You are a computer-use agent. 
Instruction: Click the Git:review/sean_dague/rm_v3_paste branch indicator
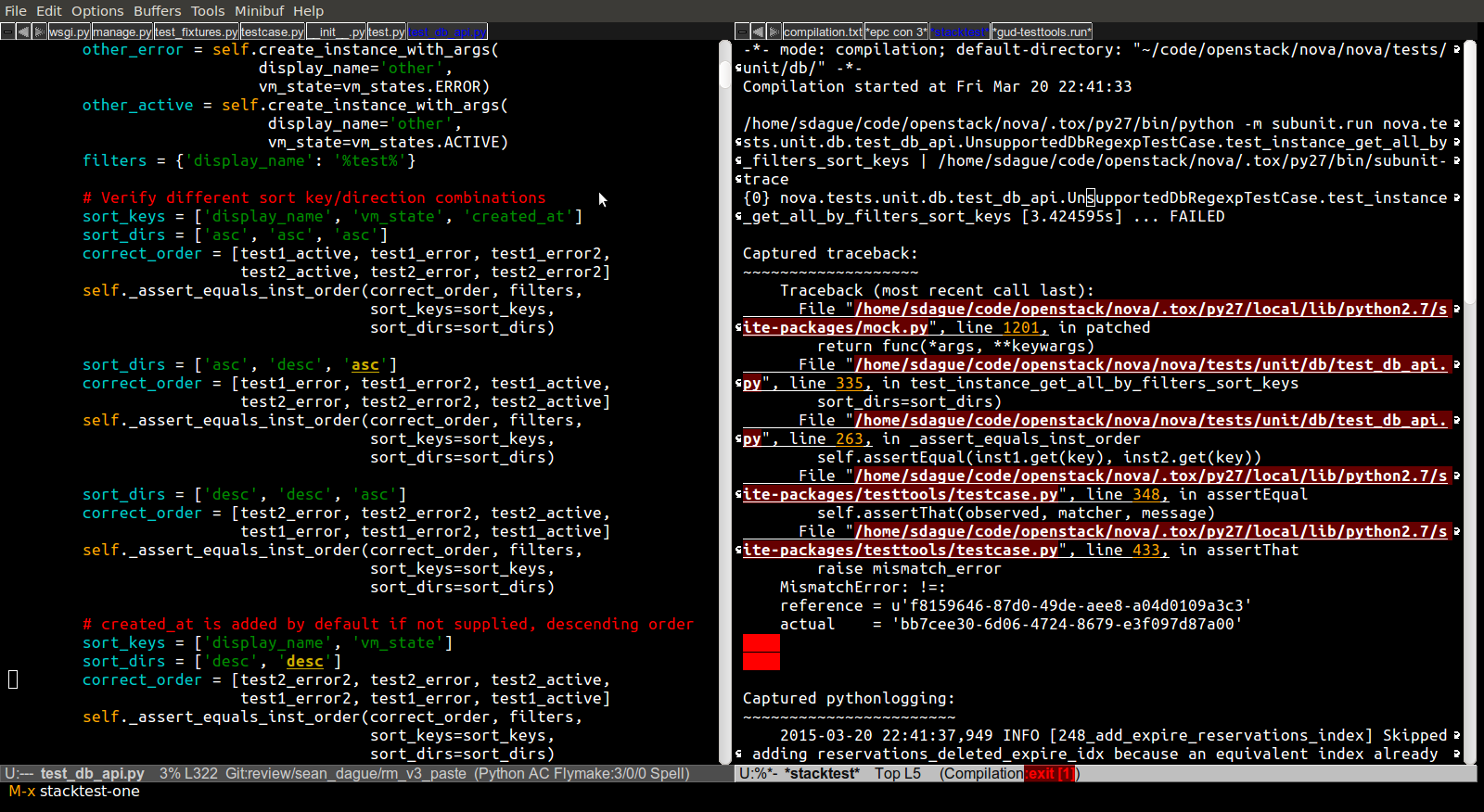pyautogui.click(x=346, y=774)
